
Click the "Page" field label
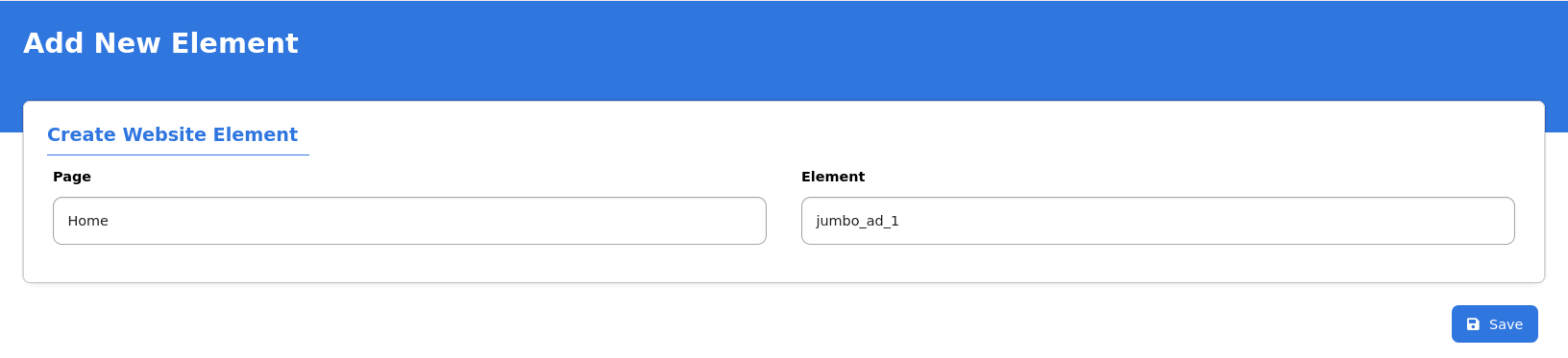coord(72,177)
